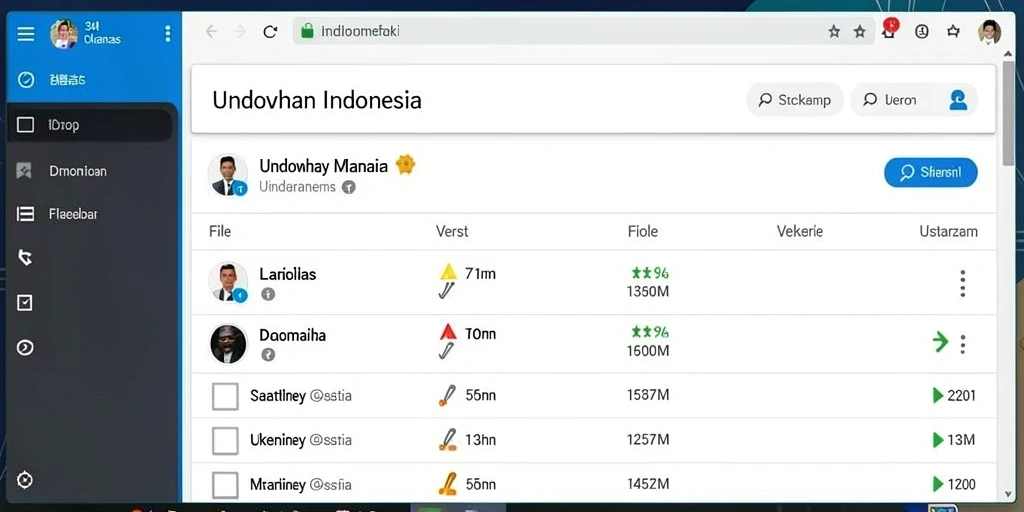The height and width of the screenshot is (512, 1024).
Task: Click the 1587M value in Saatliney row
Action: point(648,395)
